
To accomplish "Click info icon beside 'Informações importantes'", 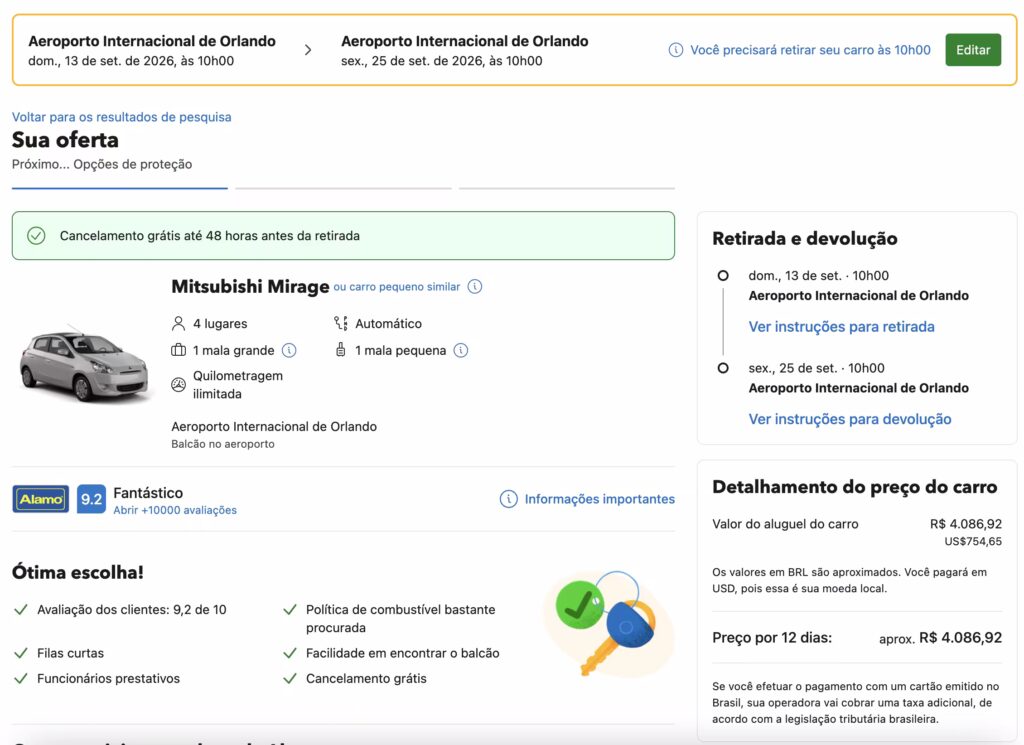I will [508, 499].
